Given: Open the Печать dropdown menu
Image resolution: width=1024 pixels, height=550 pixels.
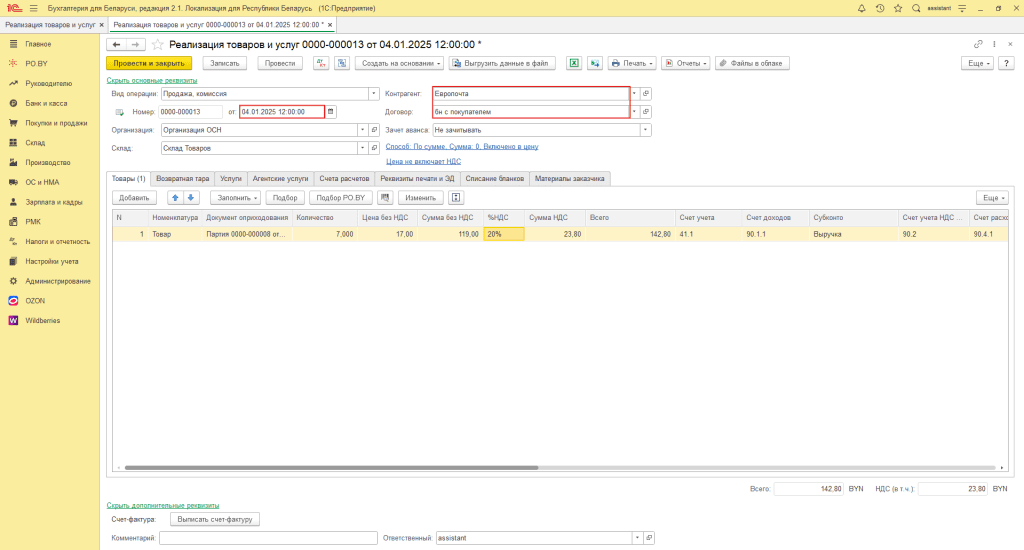Looking at the screenshot, I should point(632,63).
